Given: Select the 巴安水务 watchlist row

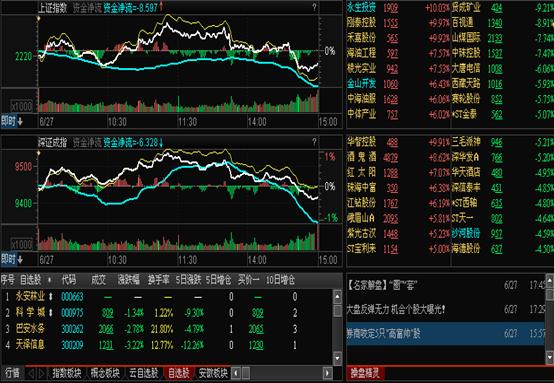Looking at the screenshot, I should [x=166, y=329].
